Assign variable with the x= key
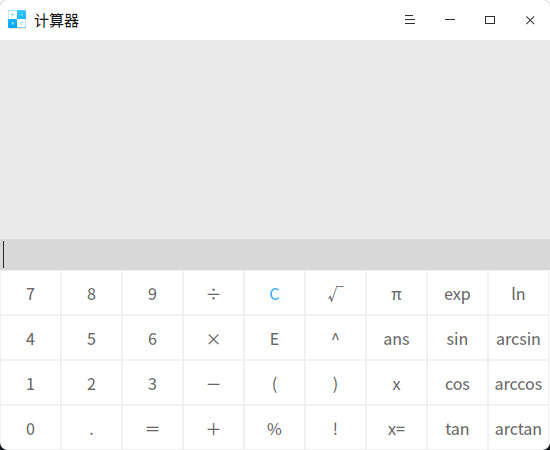 396,428
